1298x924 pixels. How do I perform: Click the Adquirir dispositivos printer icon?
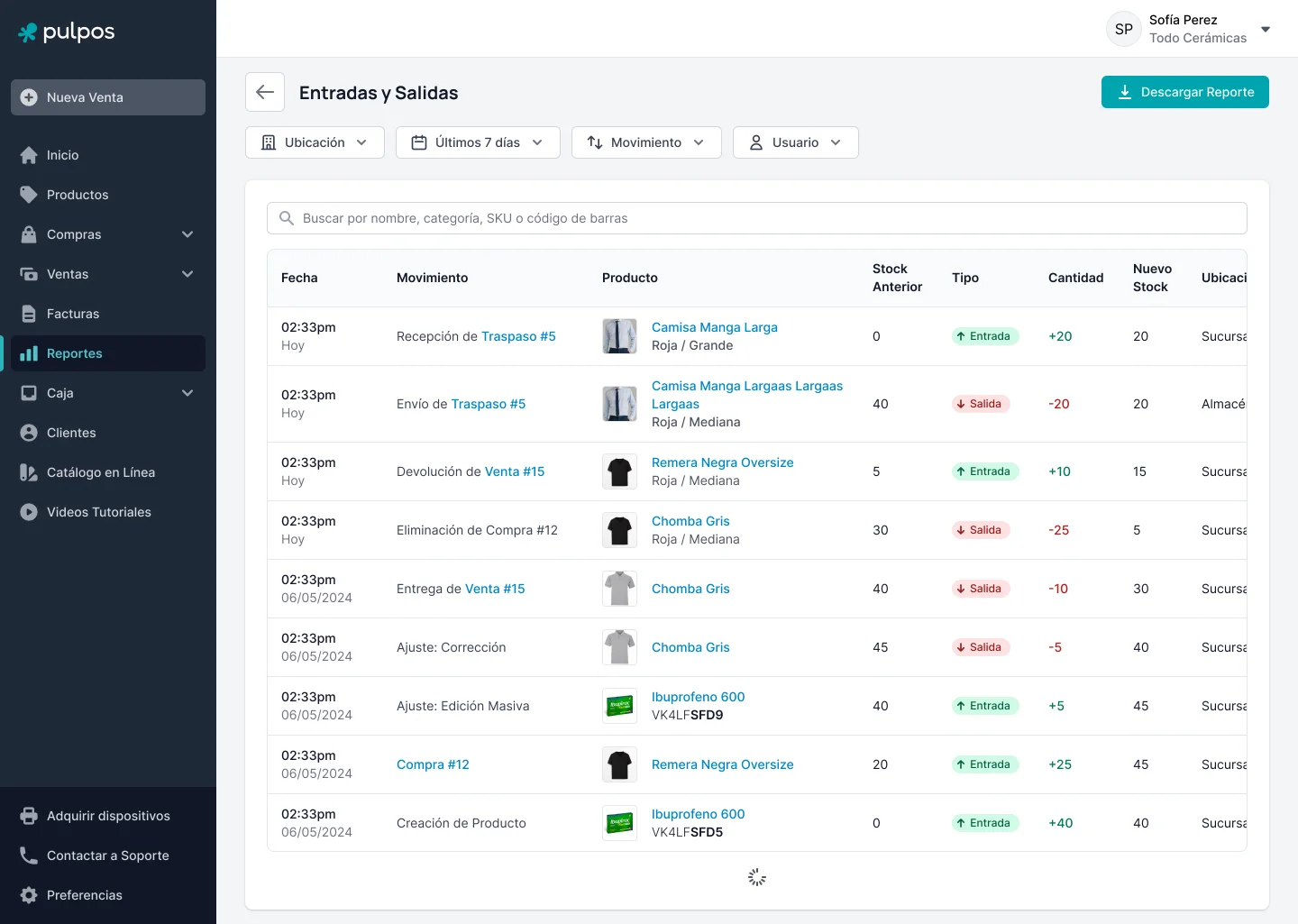click(x=29, y=816)
